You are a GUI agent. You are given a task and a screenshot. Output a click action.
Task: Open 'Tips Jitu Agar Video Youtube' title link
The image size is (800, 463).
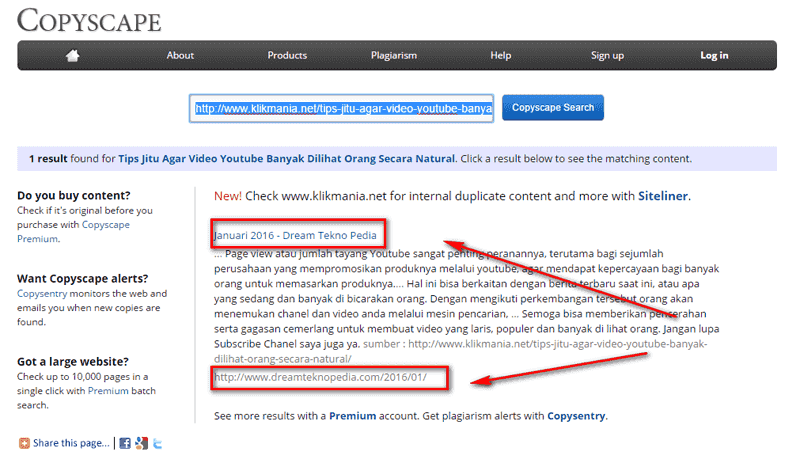click(286, 159)
